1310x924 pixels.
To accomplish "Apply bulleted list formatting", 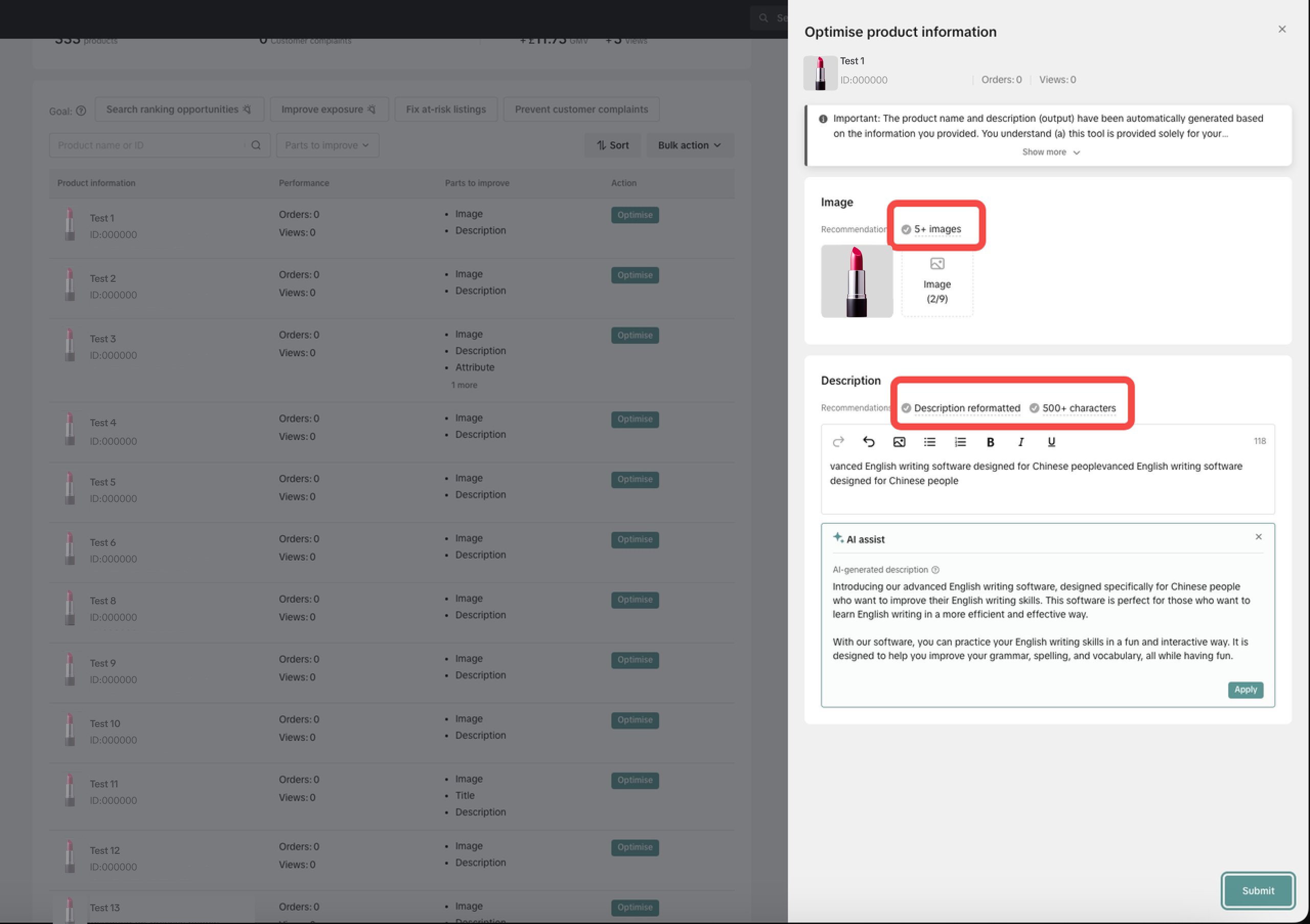I will [929, 442].
